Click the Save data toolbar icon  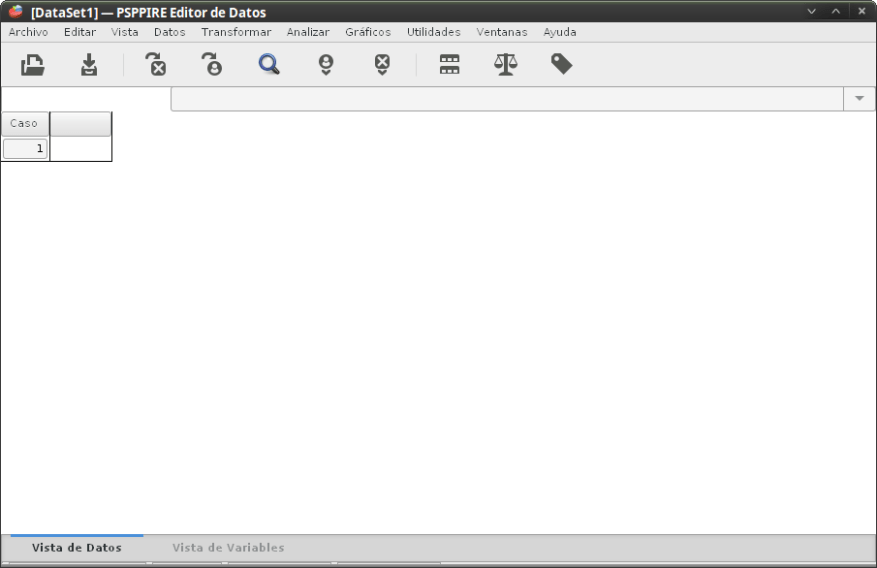coord(89,65)
